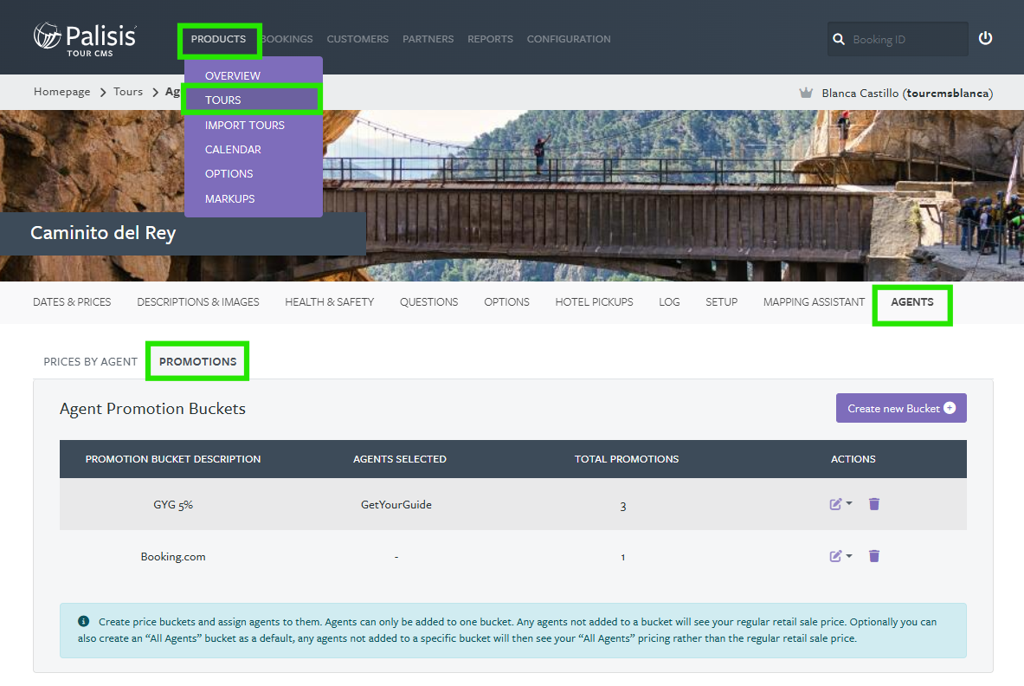Click the power logout icon
The image size is (1024, 686).
(x=985, y=39)
